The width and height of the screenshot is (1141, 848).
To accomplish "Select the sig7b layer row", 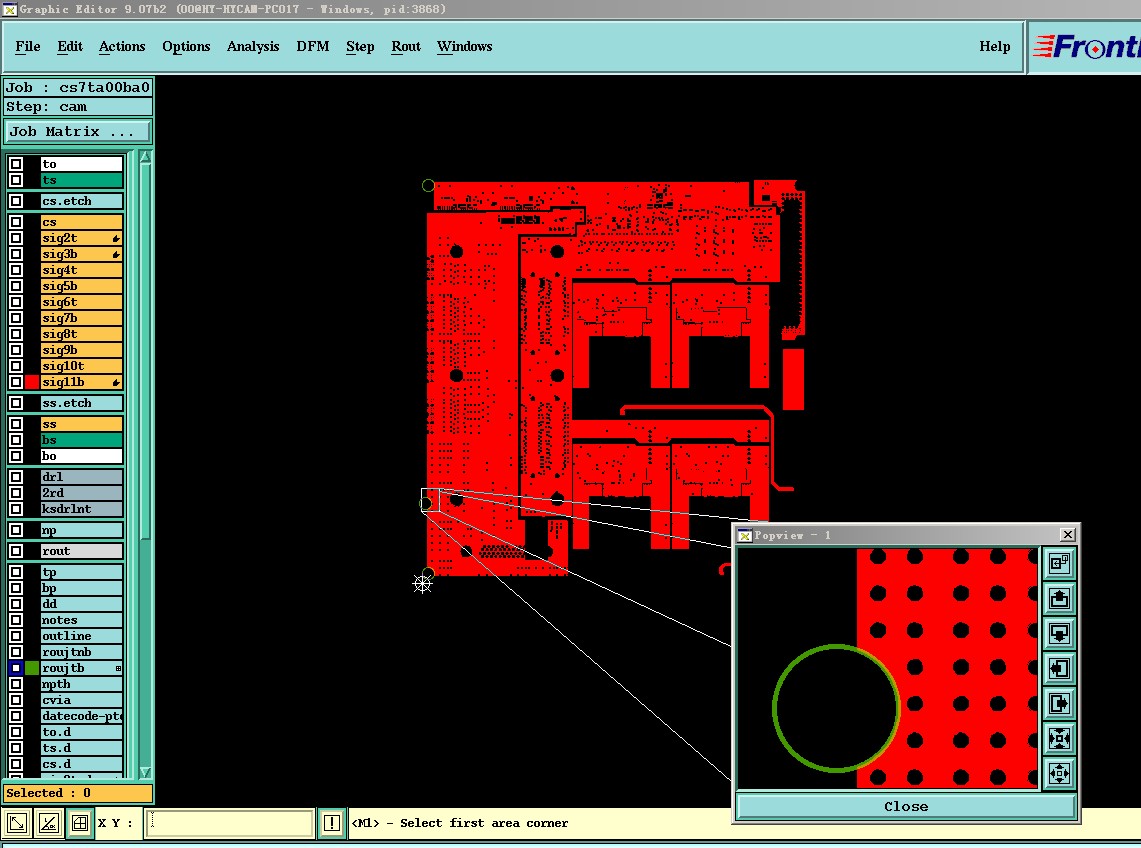I will pos(82,318).
